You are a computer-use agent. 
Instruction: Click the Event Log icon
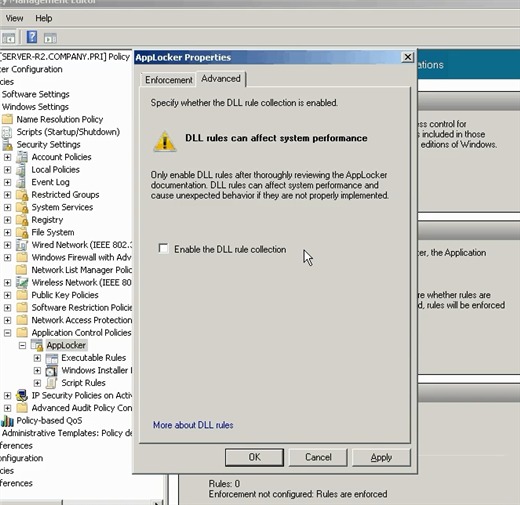click(x=21, y=182)
